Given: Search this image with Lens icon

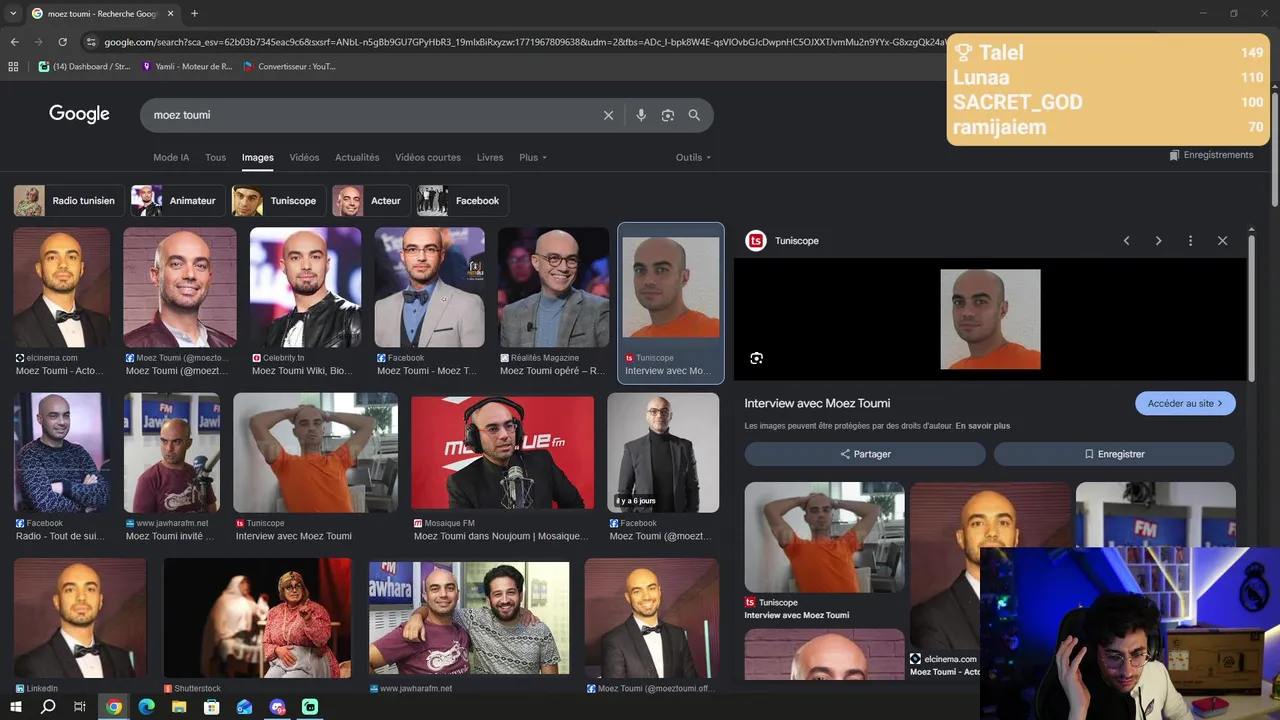Looking at the screenshot, I should [x=756, y=358].
